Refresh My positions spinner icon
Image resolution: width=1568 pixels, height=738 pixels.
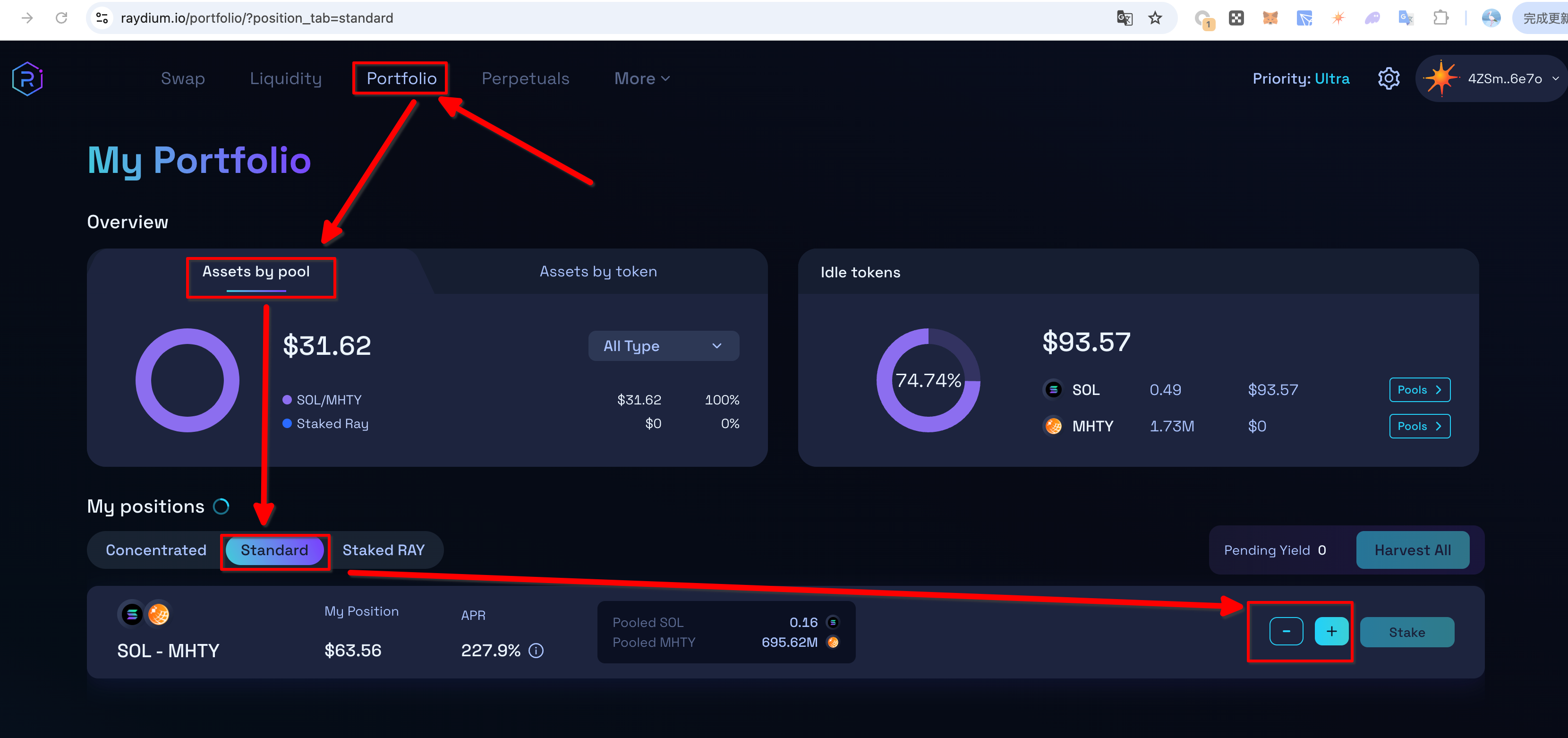tap(221, 506)
